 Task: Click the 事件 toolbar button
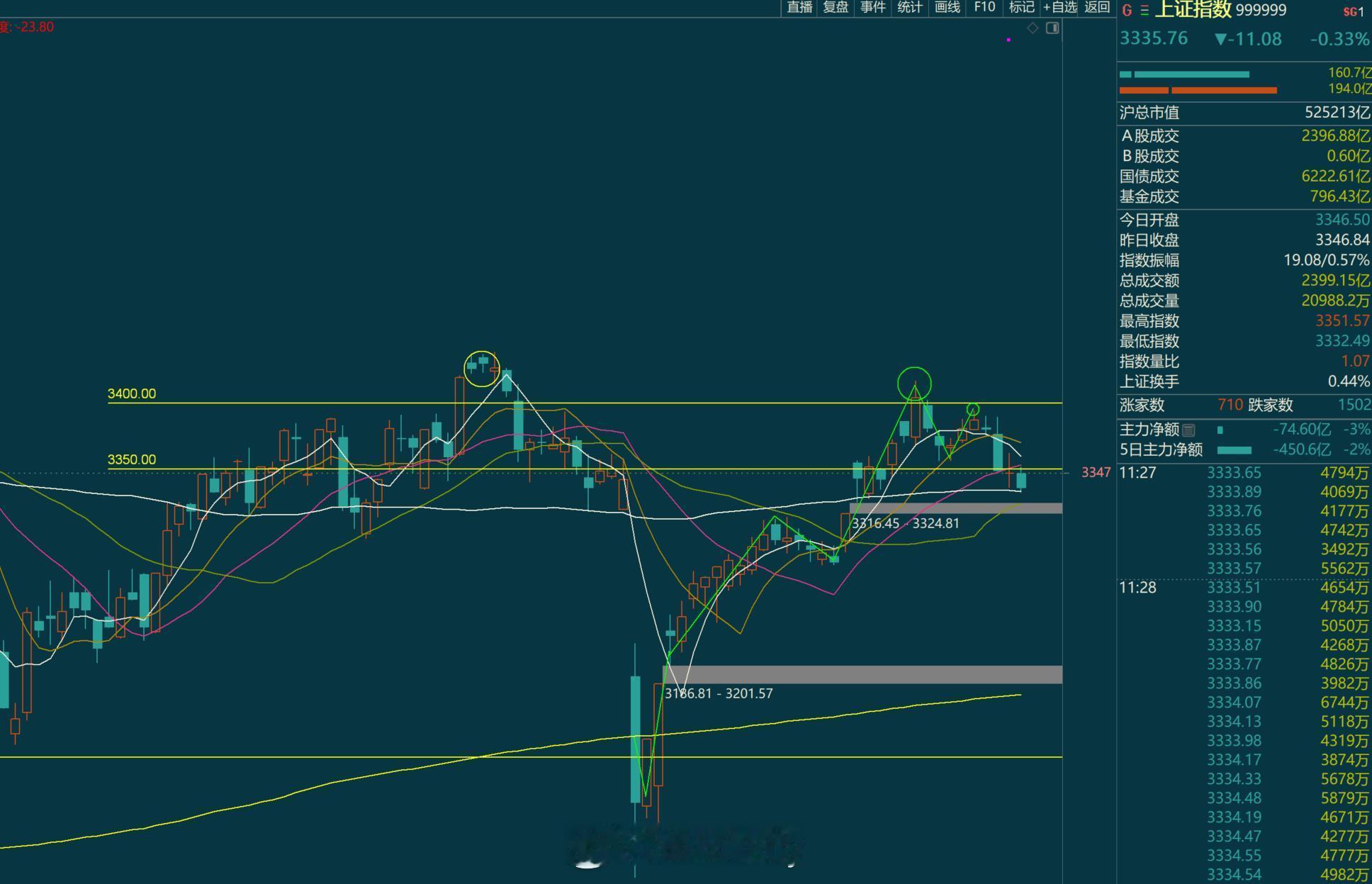point(872,7)
